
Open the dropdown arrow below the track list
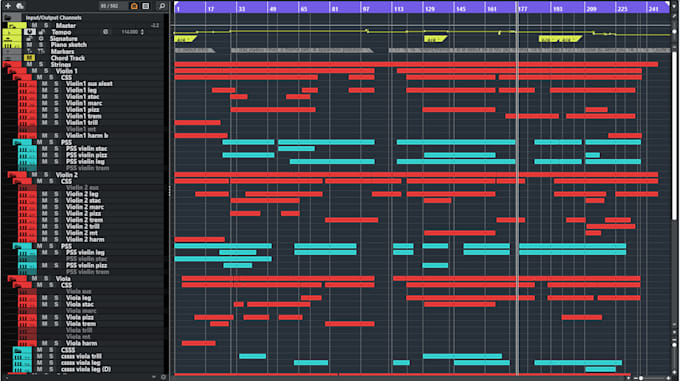click(154, 377)
